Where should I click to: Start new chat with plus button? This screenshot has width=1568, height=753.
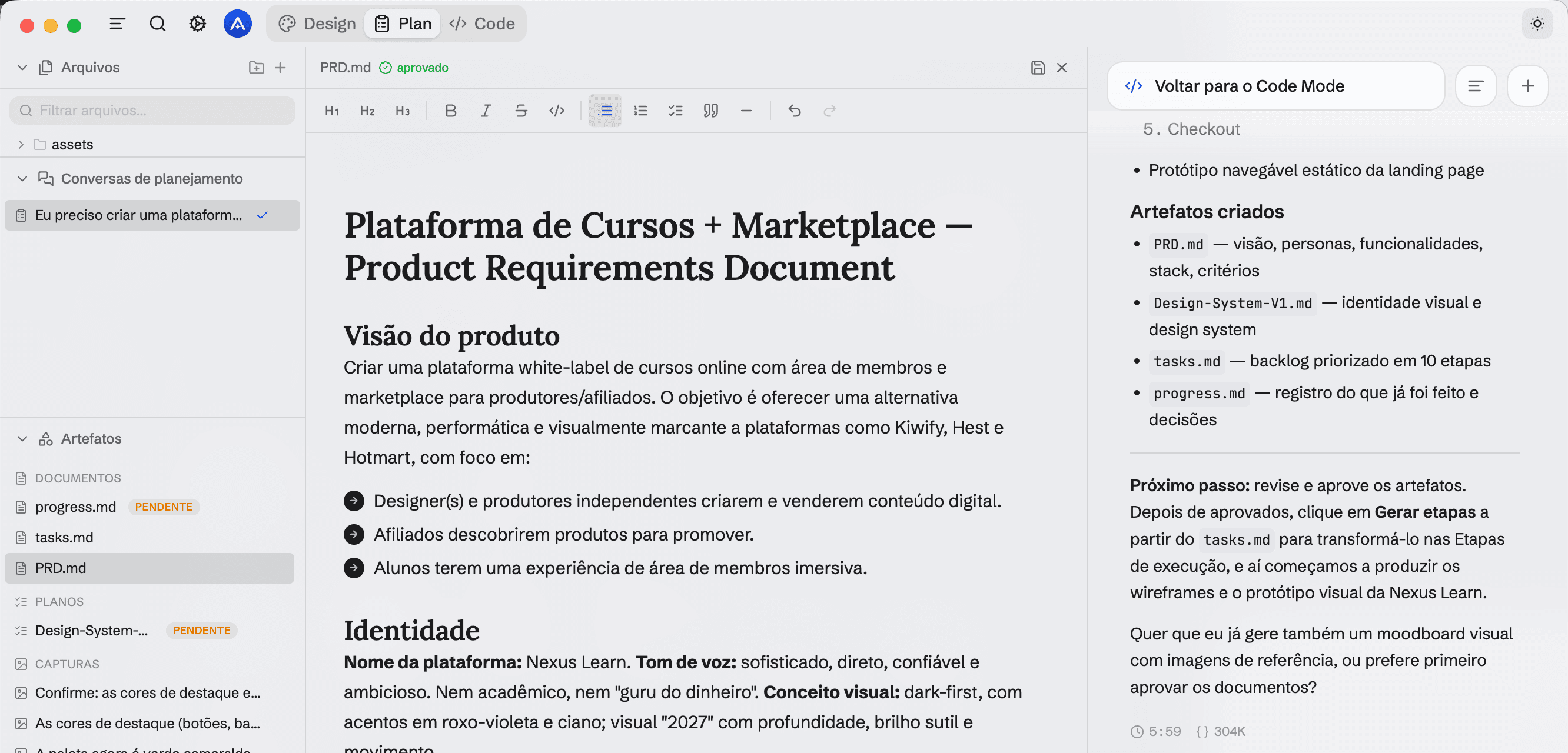(x=1527, y=86)
